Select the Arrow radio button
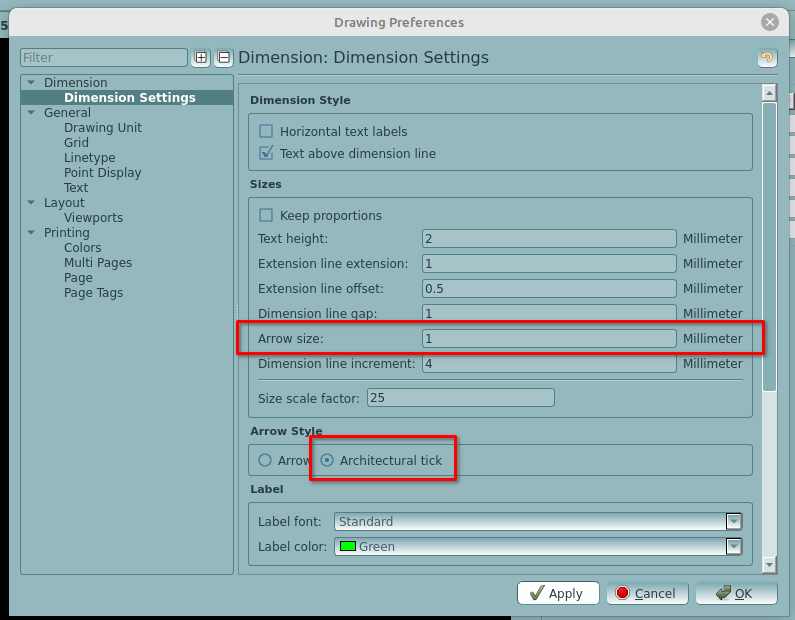795x620 pixels. coord(265,460)
